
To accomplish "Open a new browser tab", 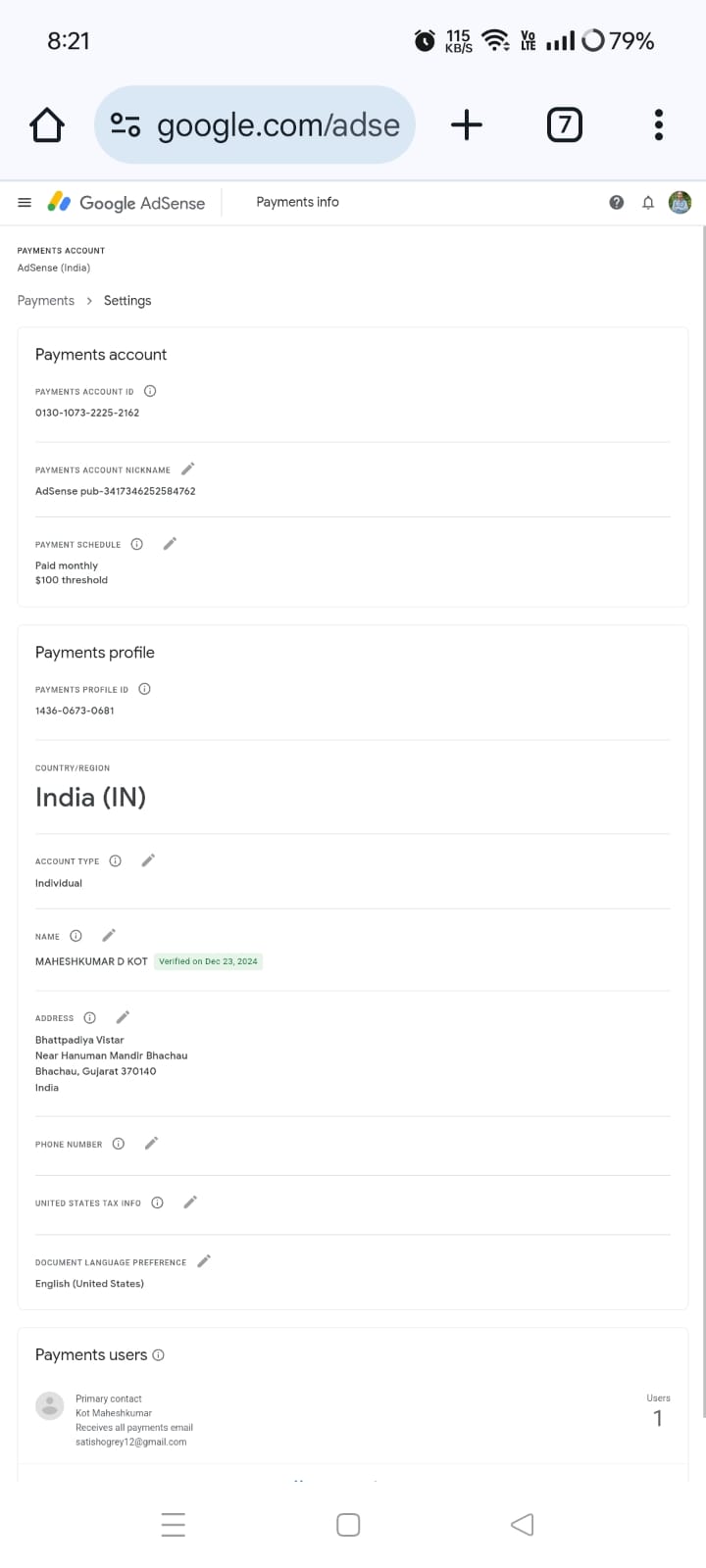I will 467,124.
